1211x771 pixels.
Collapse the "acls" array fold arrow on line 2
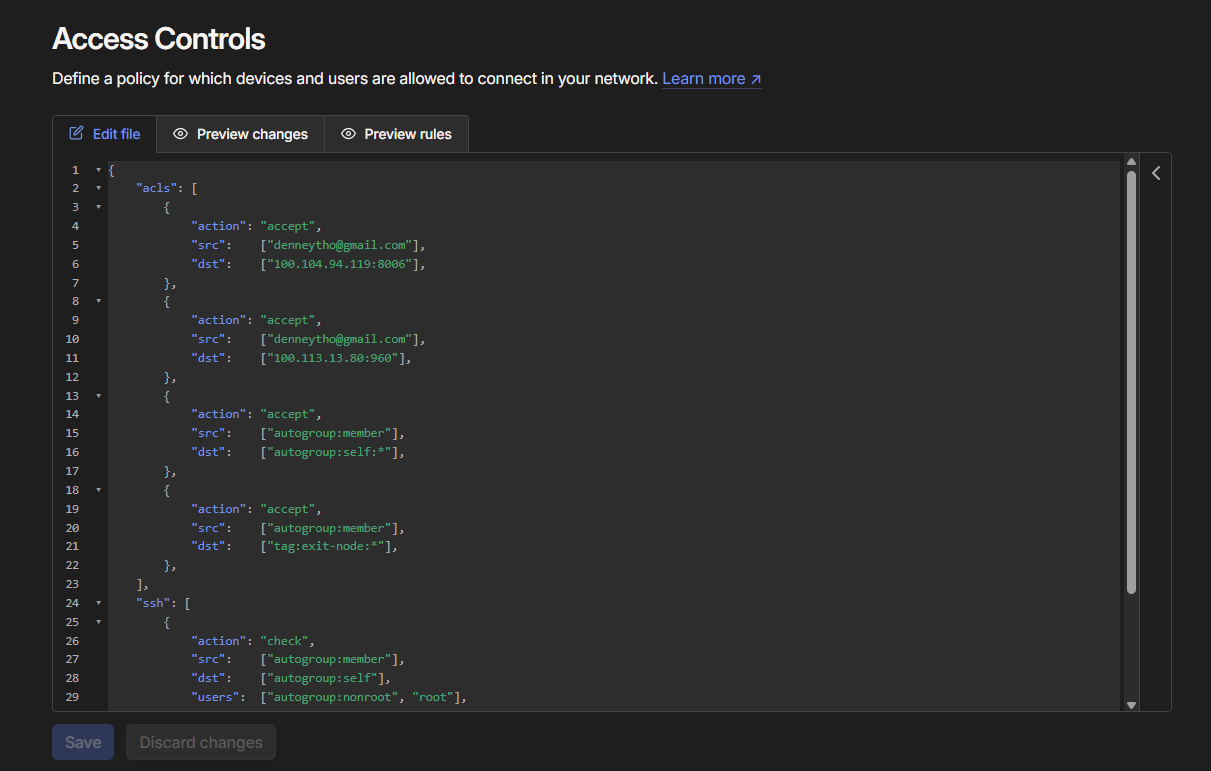[x=98, y=188]
